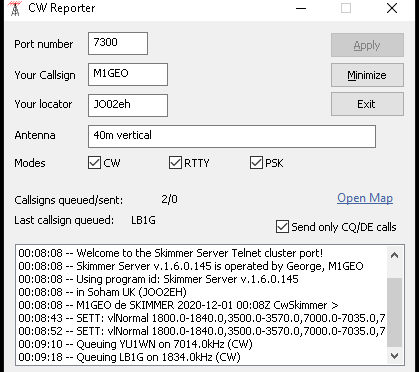This screenshot has width=419, height=372.
Task: Open the Open Map link
Action: [x=365, y=198]
